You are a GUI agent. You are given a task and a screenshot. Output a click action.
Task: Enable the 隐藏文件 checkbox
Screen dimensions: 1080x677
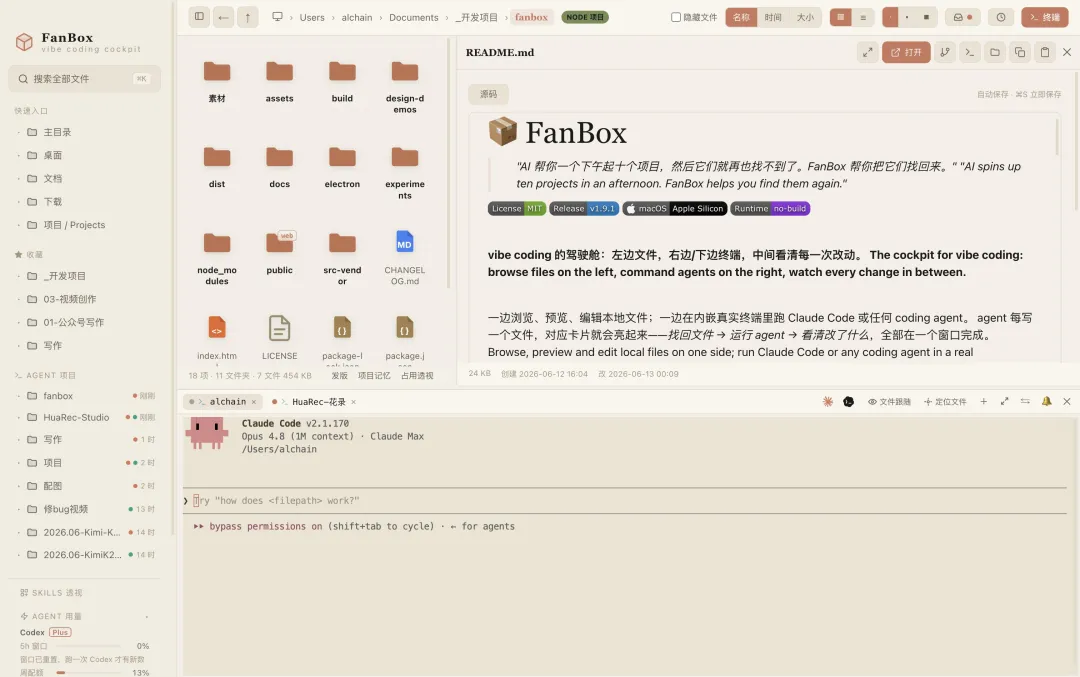point(676,17)
